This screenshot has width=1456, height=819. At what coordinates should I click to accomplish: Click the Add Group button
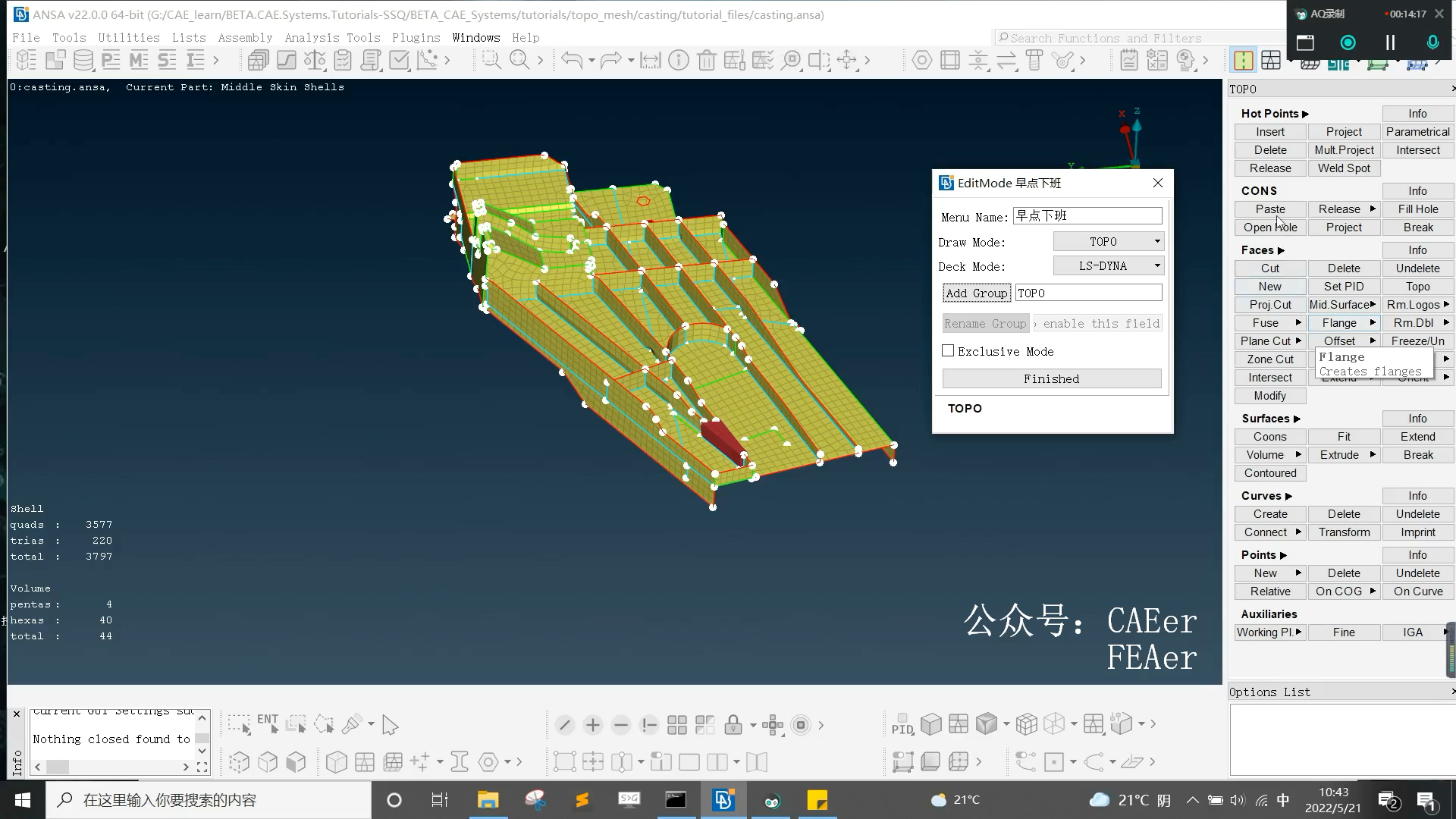click(976, 293)
